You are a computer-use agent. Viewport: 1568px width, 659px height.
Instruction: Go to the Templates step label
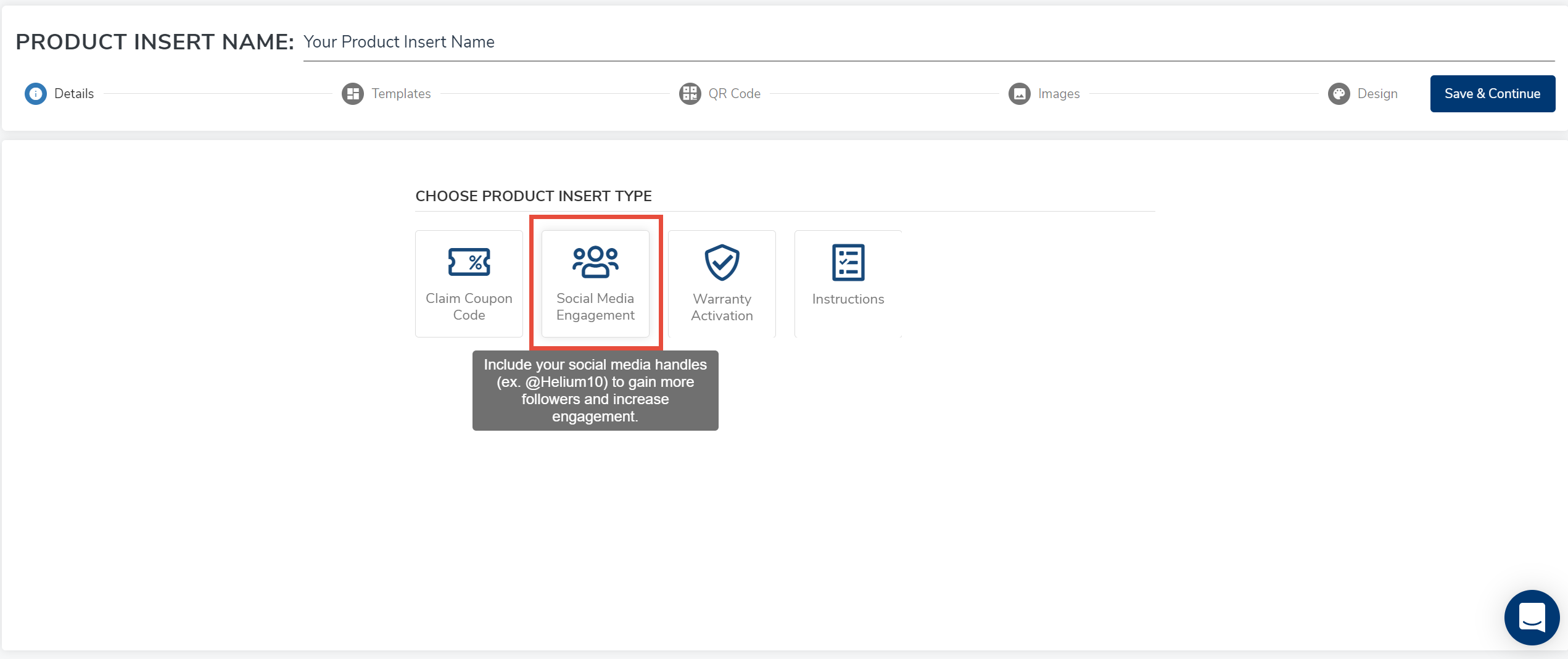(x=401, y=94)
